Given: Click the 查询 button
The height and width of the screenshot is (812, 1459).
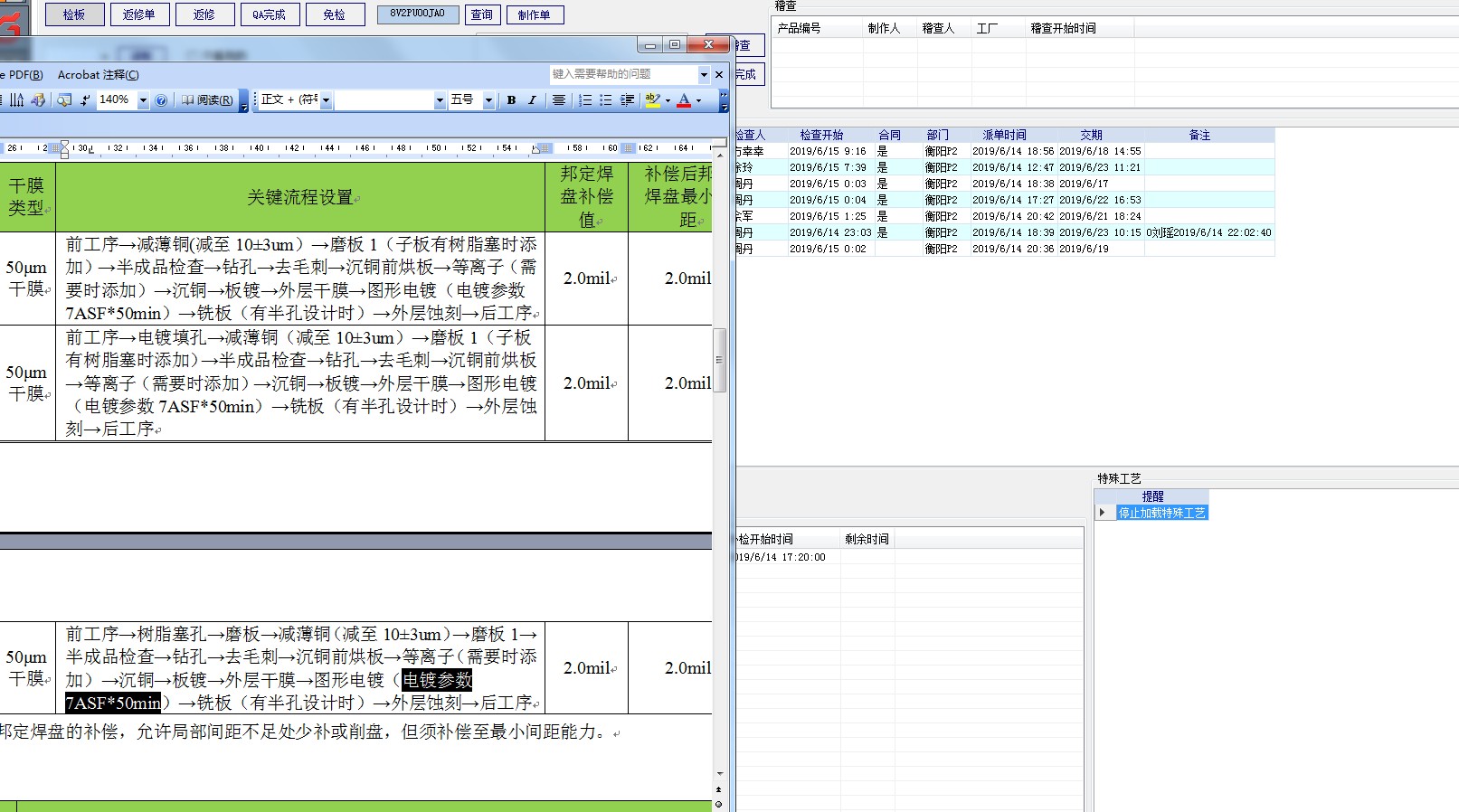Looking at the screenshot, I should point(483,14).
